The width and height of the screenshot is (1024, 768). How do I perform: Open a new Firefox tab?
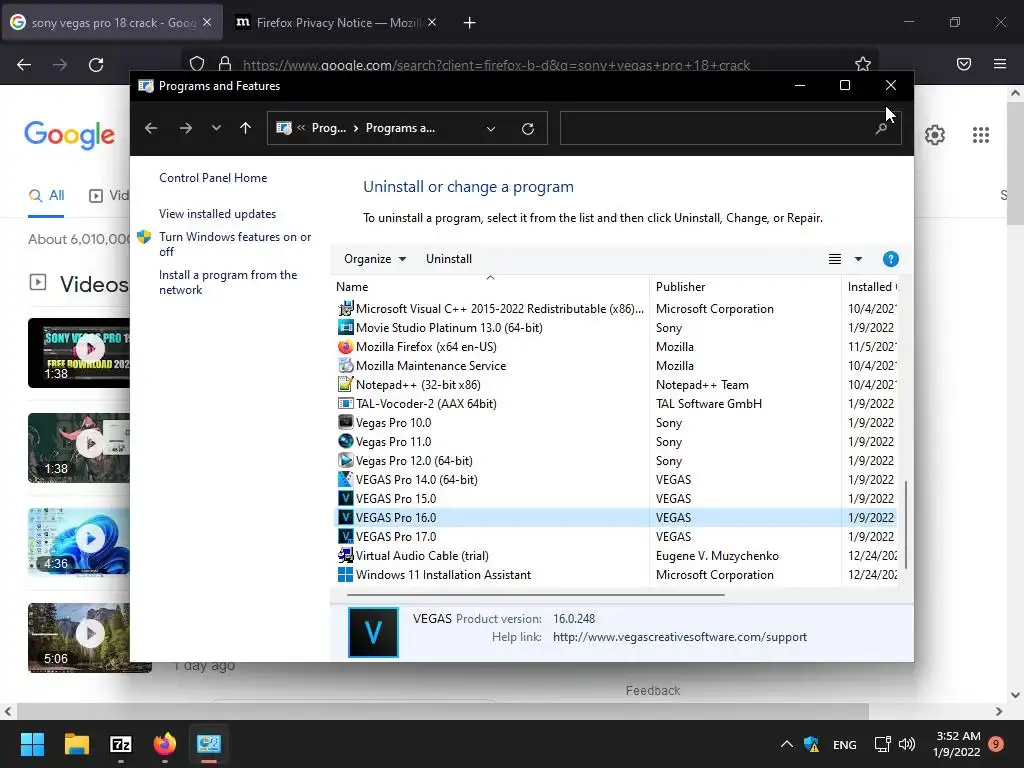pyautogui.click(x=470, y=23)
